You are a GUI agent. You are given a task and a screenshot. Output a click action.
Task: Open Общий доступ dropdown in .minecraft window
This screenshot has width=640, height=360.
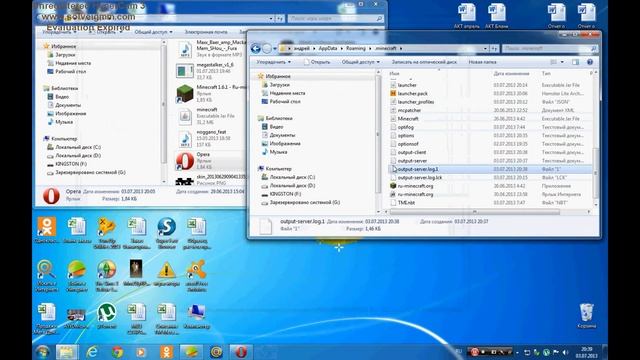(x=360, y=62)
